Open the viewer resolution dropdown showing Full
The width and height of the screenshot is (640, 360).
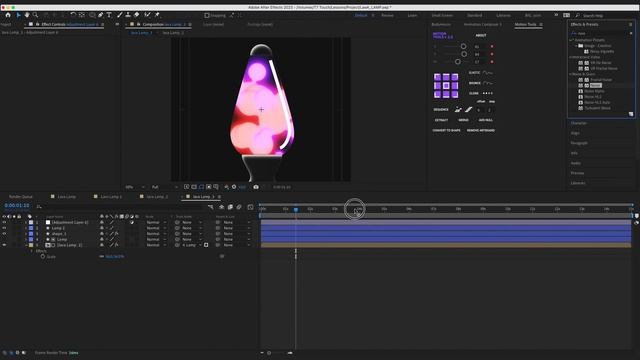[164, 187]
